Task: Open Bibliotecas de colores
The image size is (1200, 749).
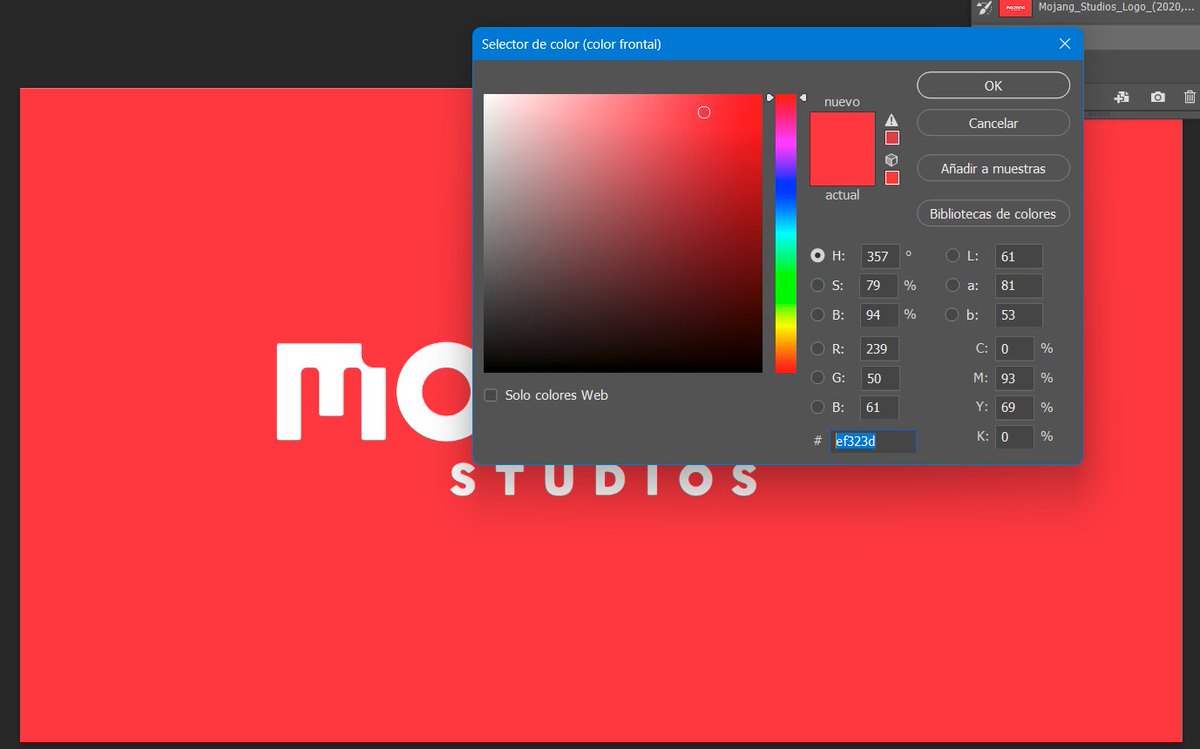Action: click(993, 213)
